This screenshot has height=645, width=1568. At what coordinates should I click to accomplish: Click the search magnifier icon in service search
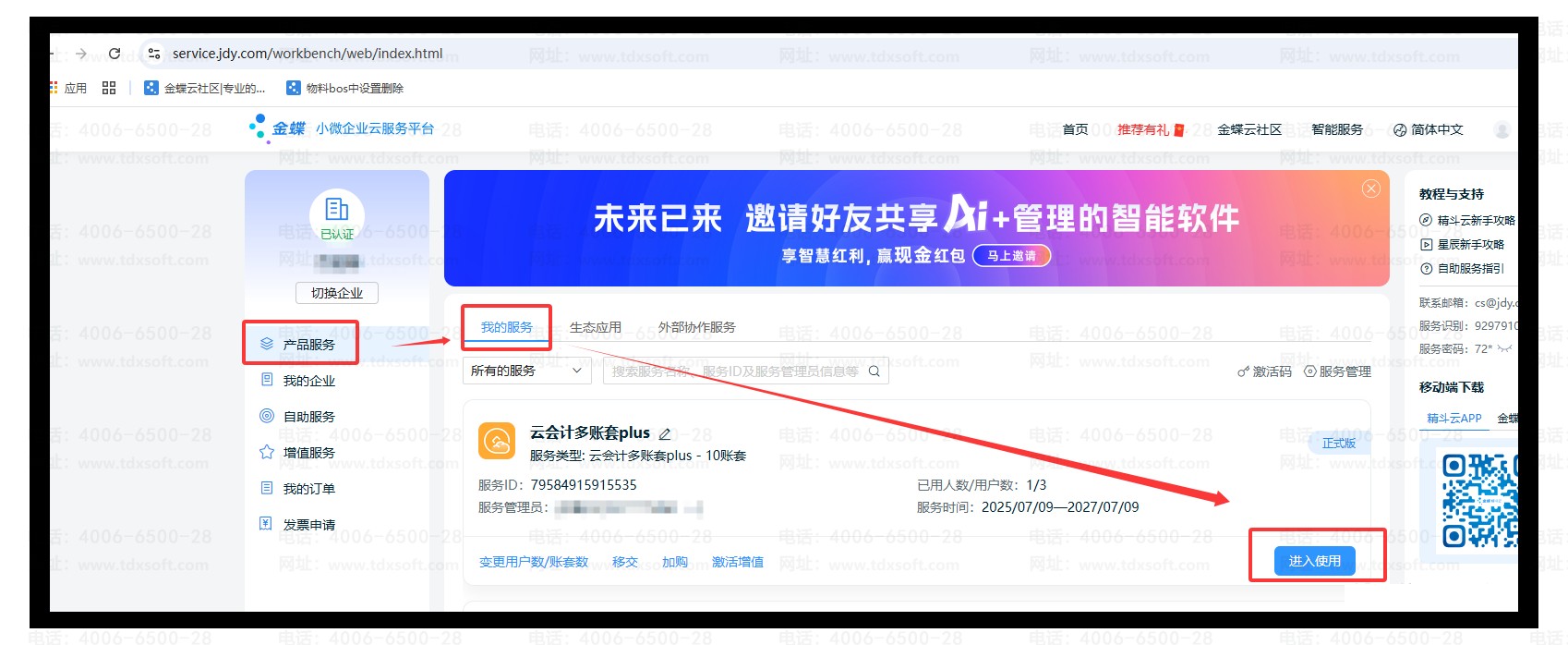(x=874, y=371)
